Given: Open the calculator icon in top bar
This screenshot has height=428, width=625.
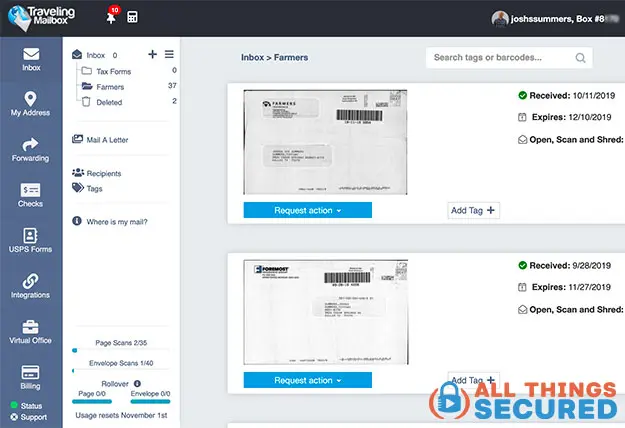Looking at the screenshot, I should coord(132,17).
